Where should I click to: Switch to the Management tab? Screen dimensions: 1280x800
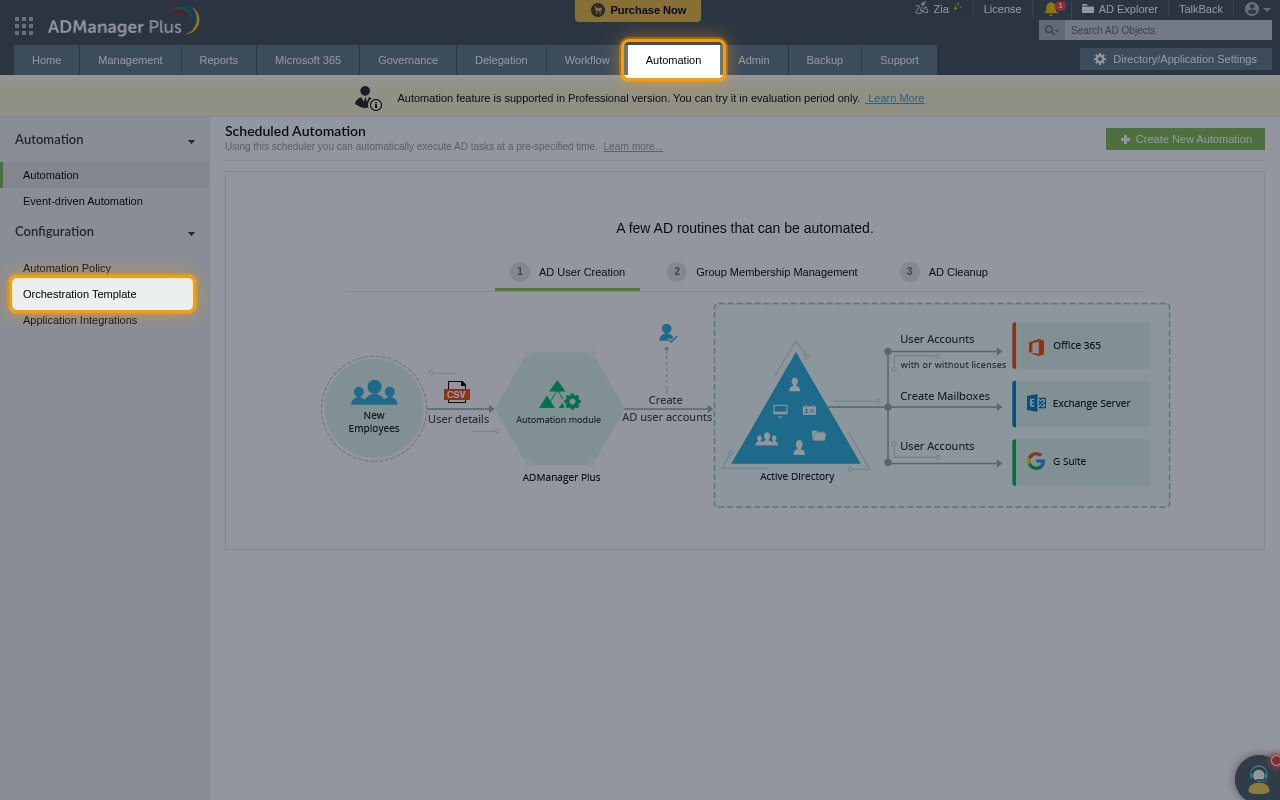130,60
